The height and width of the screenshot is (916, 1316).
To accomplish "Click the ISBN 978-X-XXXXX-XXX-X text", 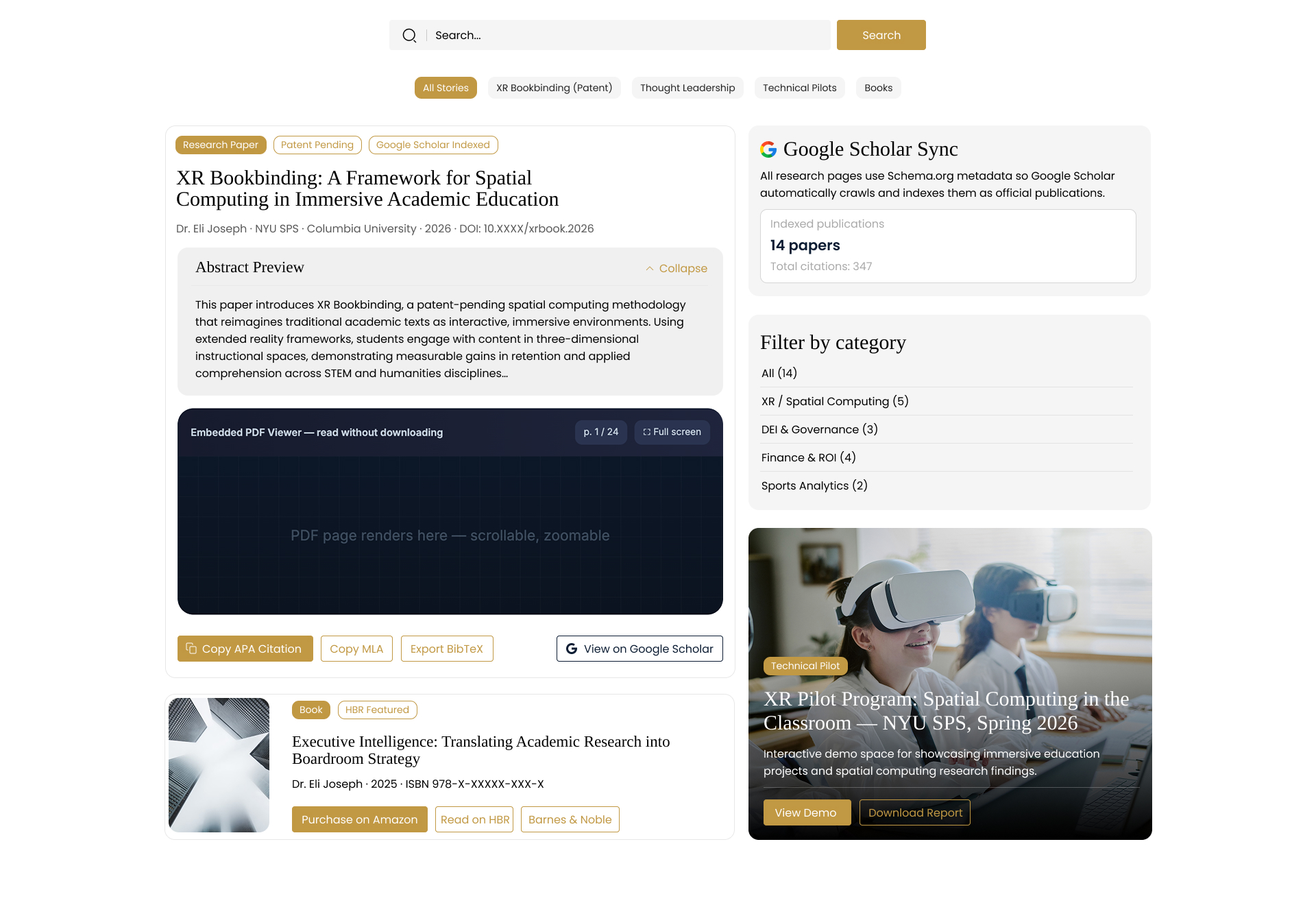I will click(474, 784).
